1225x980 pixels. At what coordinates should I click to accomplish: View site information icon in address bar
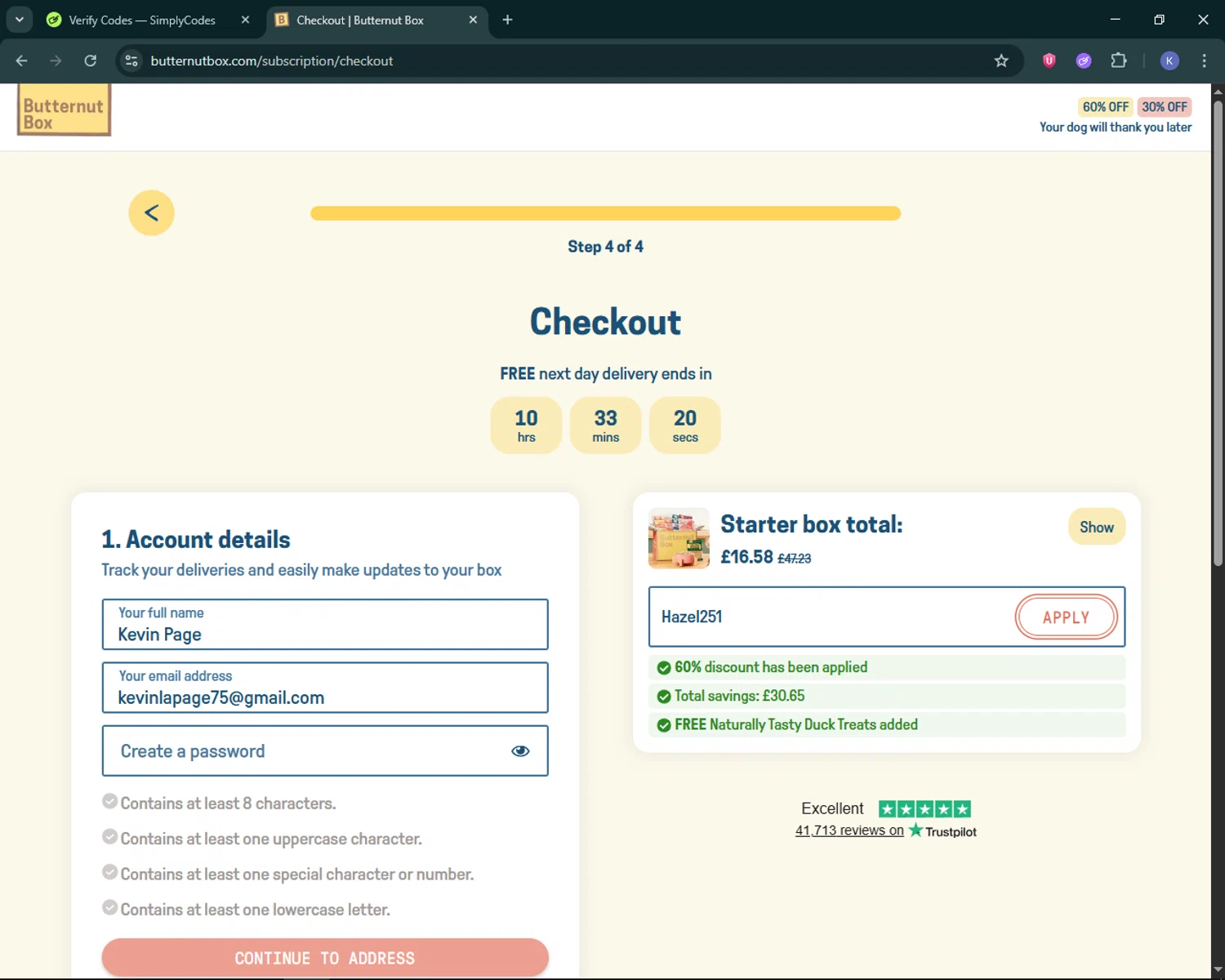(x=131, y=60)
